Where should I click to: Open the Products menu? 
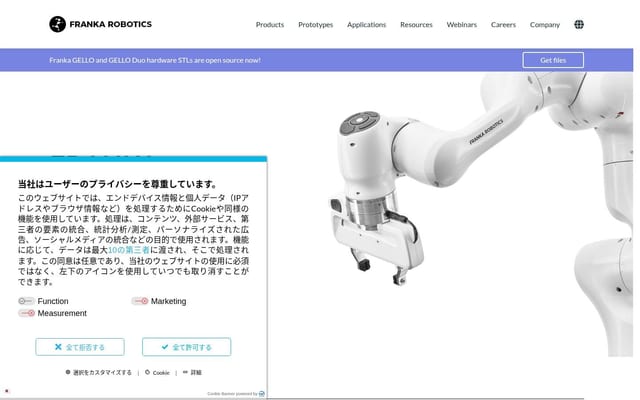point(270,24)
